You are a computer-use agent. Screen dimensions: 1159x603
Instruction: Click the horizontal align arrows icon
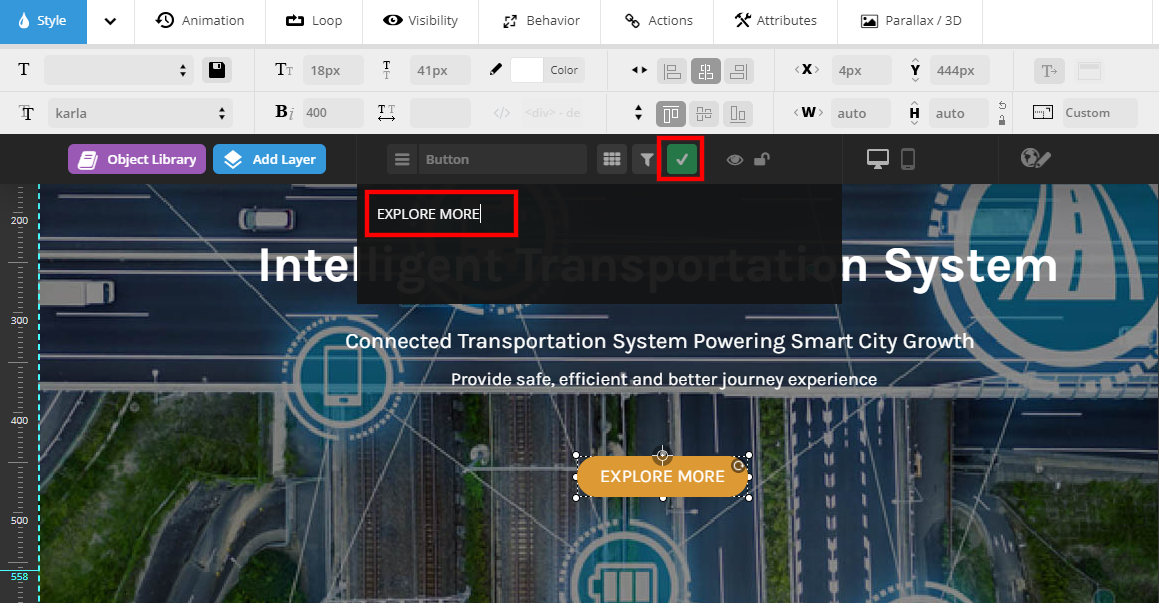(x=639, y=70)
